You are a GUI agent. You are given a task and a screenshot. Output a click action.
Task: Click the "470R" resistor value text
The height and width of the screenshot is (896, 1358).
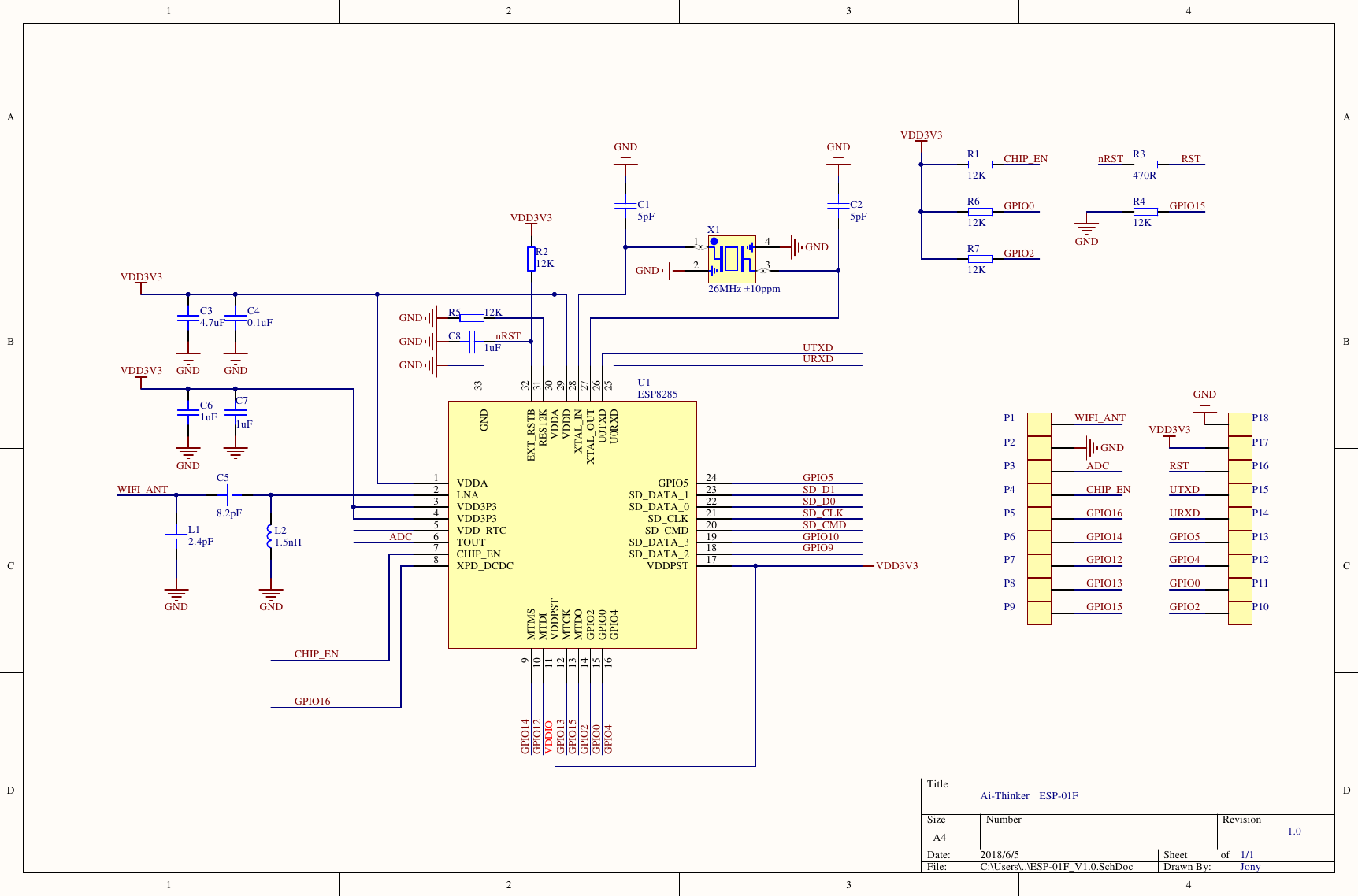click(1145, 176)
